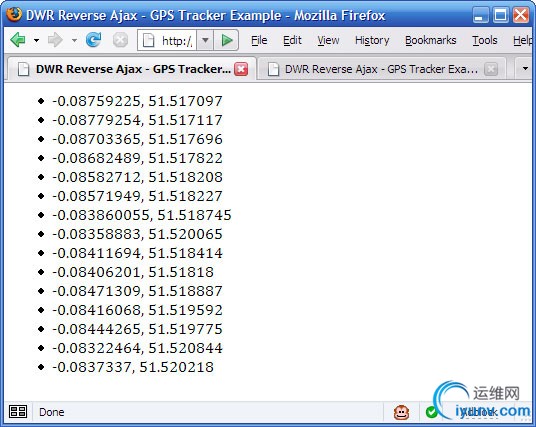Screen dimensions: 536x427
Task: Click coordinate -0.08759225, 51.517097
Action: tap(137, 101)
